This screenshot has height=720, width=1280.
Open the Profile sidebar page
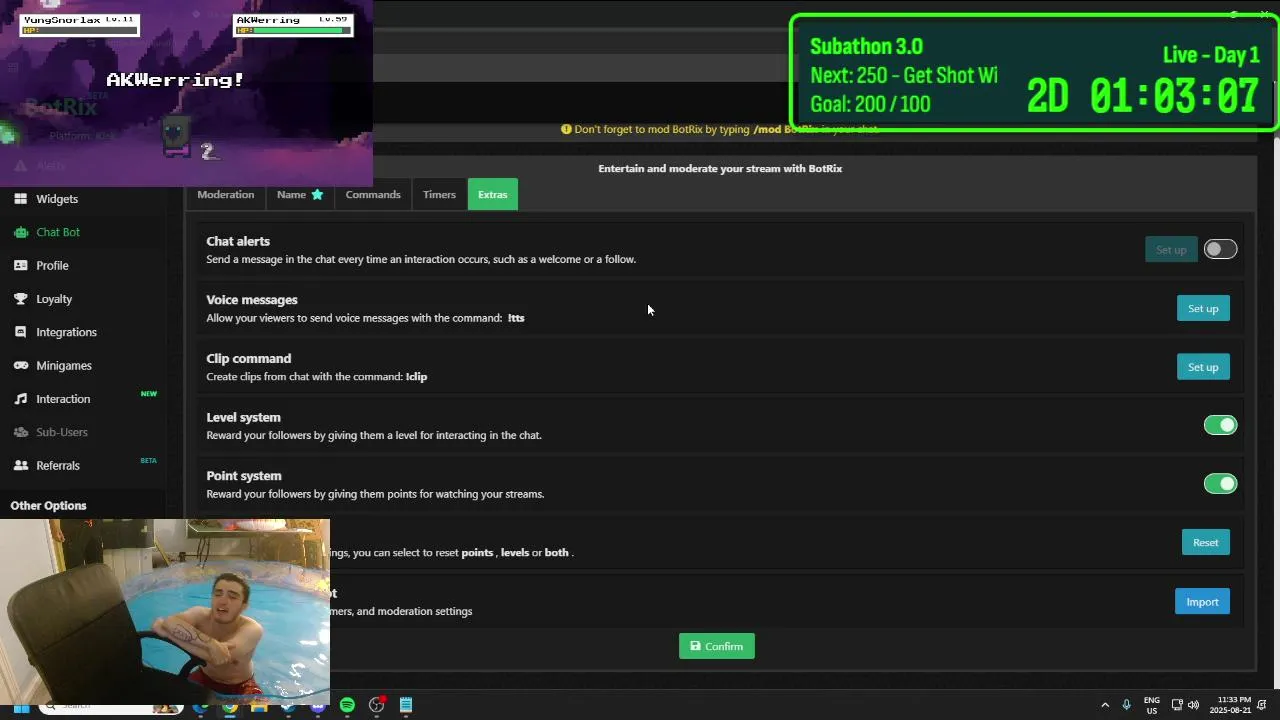(x=52, y=266)
